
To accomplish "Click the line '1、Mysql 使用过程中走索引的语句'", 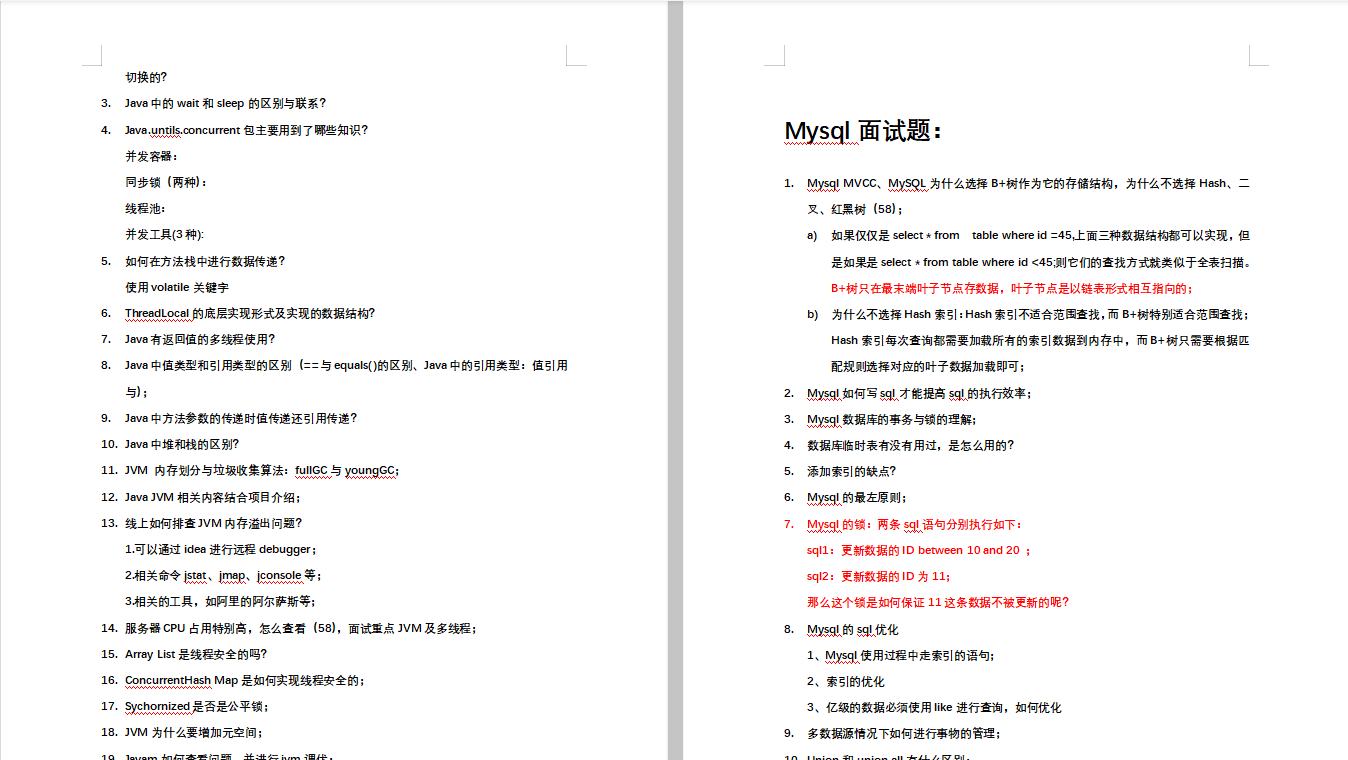I will click(900, 655).
